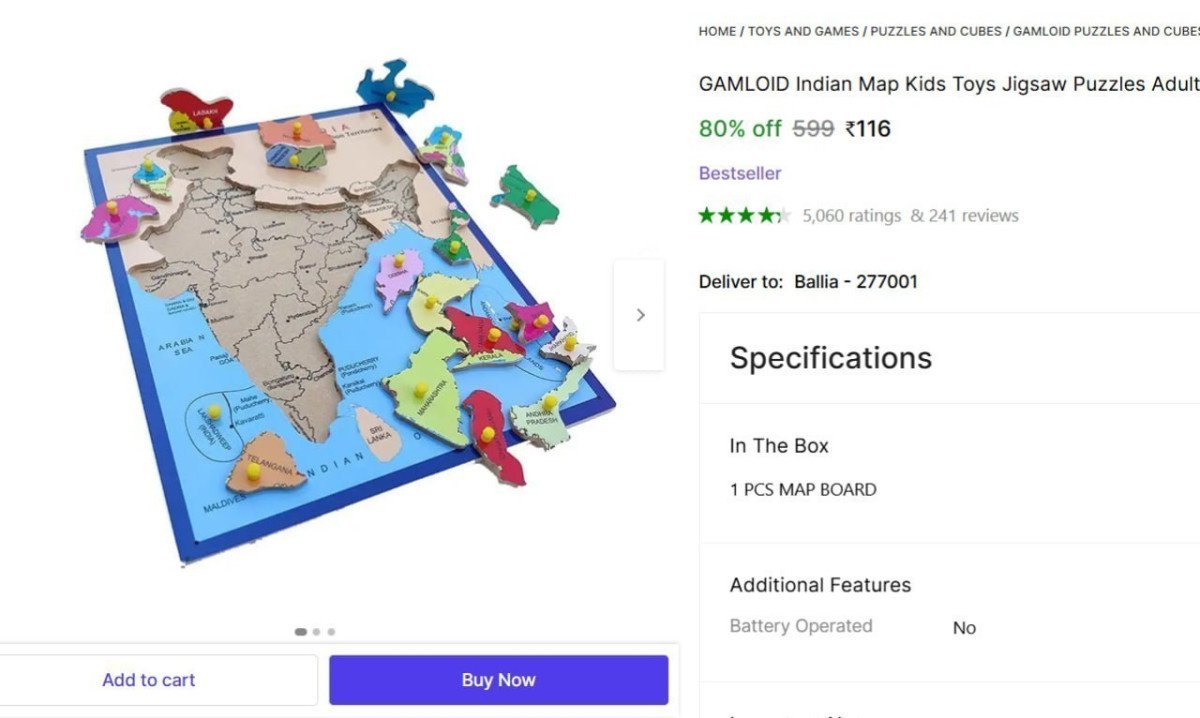Open TOYS AND GAMES breadcrumb
1200x718 pixels.
804,31
